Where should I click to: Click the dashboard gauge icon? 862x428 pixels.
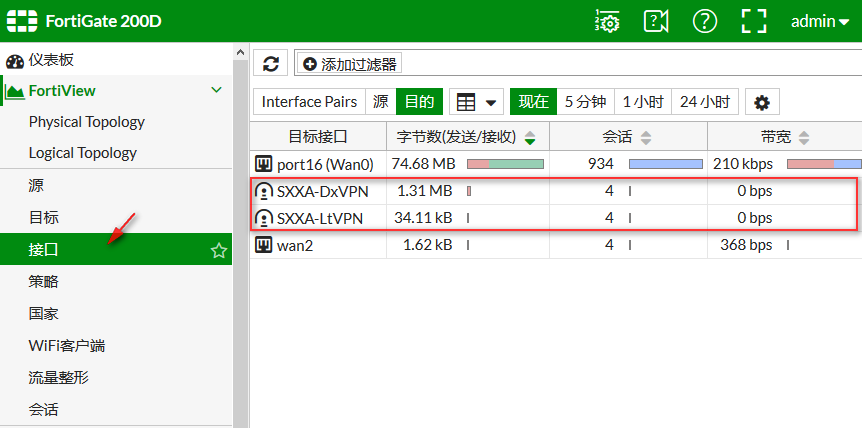15,60
